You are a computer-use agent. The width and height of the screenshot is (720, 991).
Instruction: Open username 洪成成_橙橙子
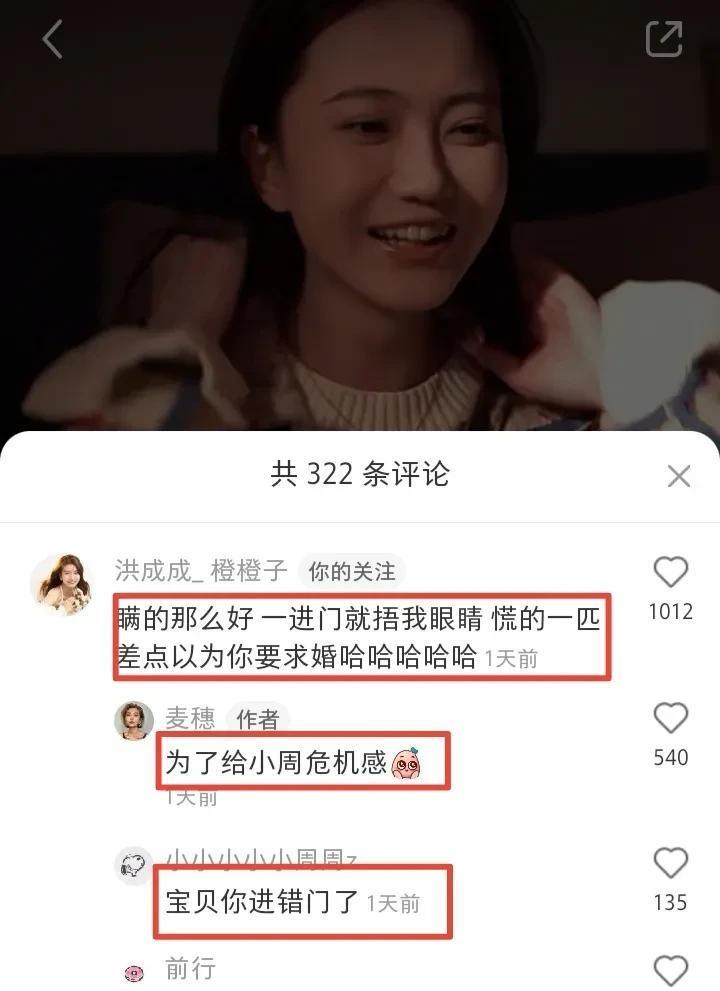coord(201,571)
